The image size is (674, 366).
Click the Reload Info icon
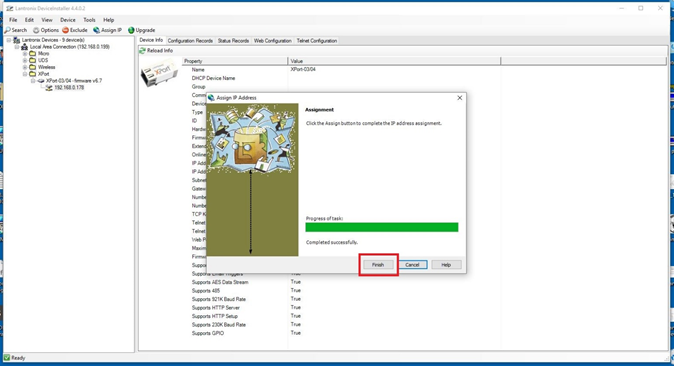pyautogui.click(x=142, y=51)
